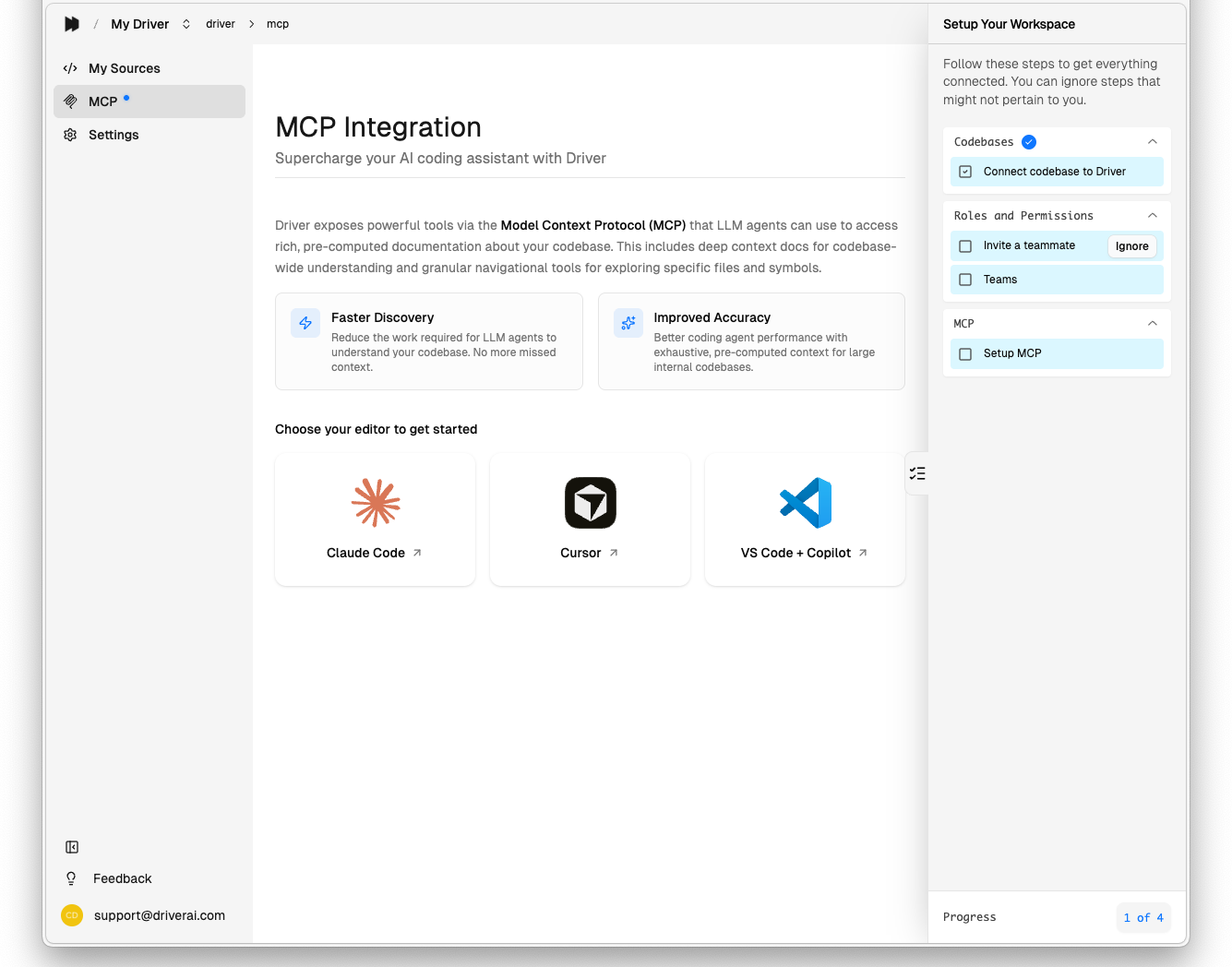Collapse the Codebases section

pos(1152,141)
